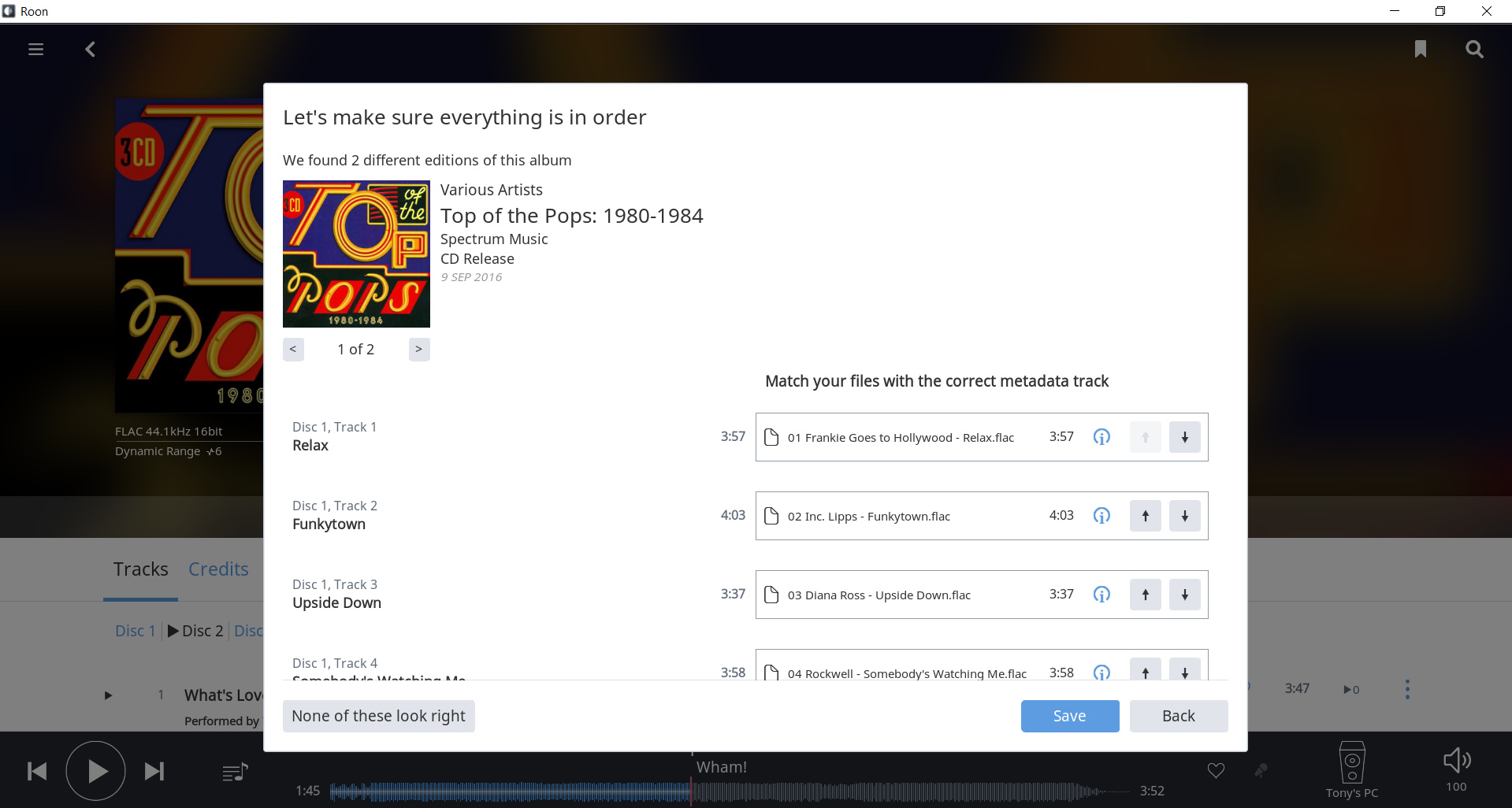Open the bookmarks icon

click(x=1421, y=50)
